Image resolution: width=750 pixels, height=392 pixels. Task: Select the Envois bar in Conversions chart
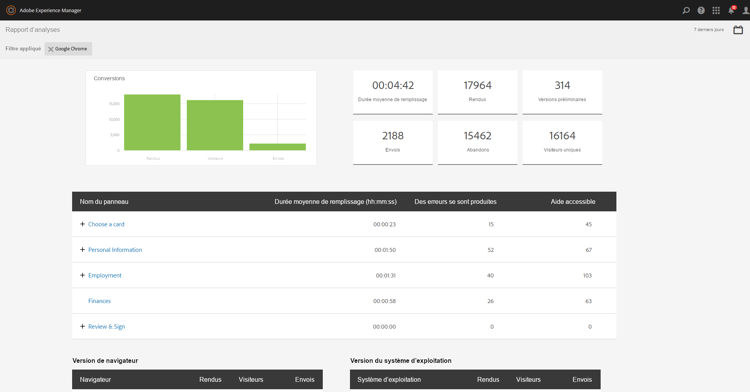[277, 147]
